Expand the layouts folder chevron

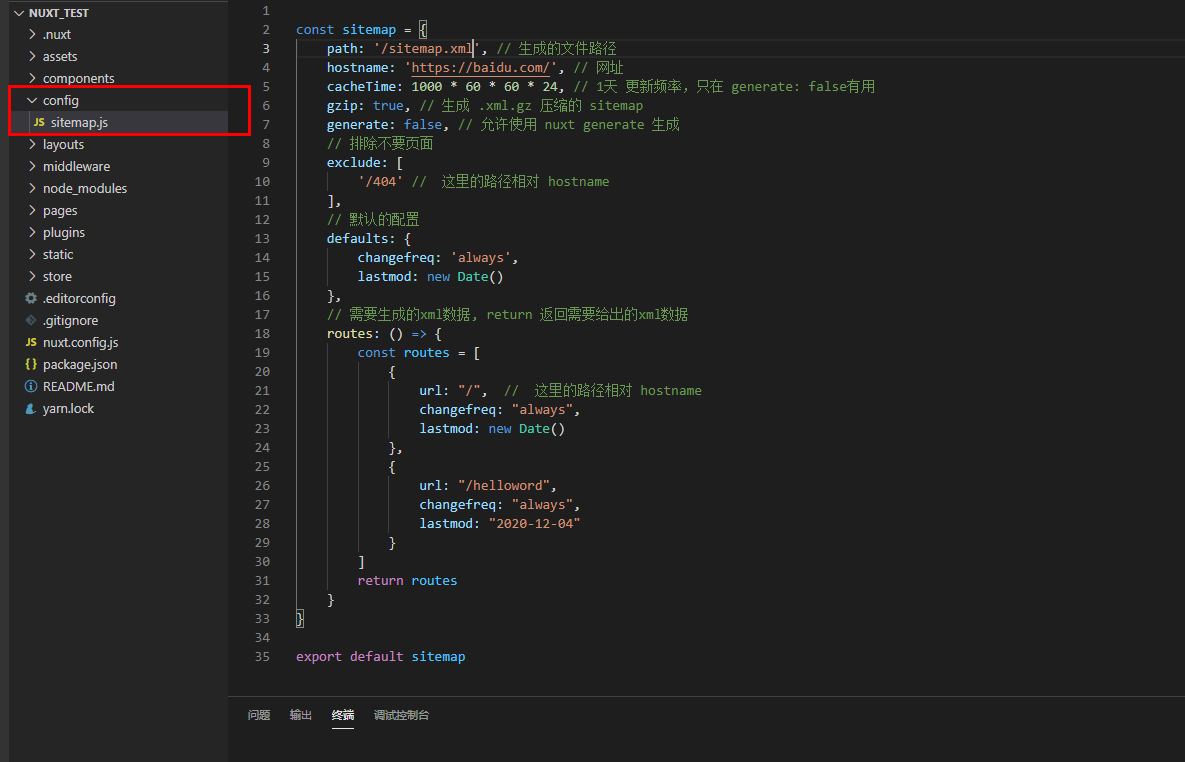tap(32, 144)
